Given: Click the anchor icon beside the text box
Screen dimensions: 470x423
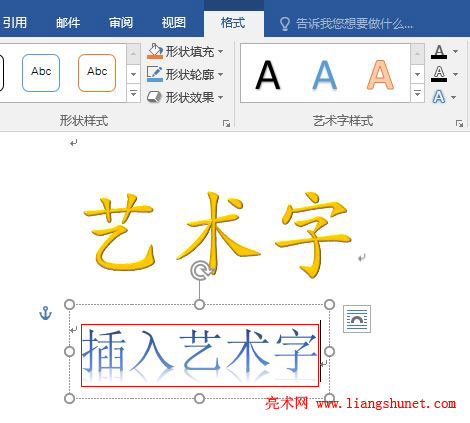Looking at the screenshot, I should [x=45, y=313].
